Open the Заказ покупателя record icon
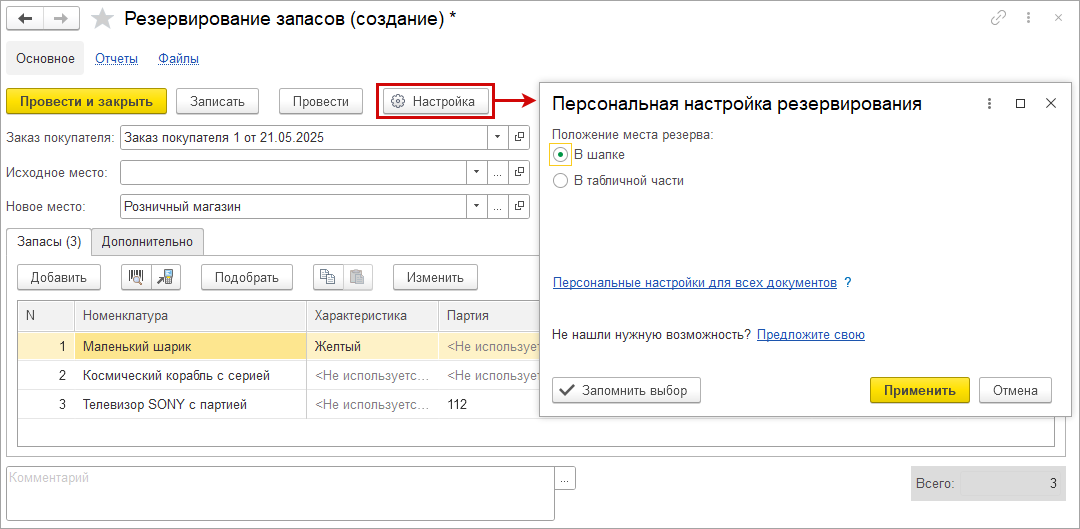Screen dimensions: 1080x529 coord(519,137)
